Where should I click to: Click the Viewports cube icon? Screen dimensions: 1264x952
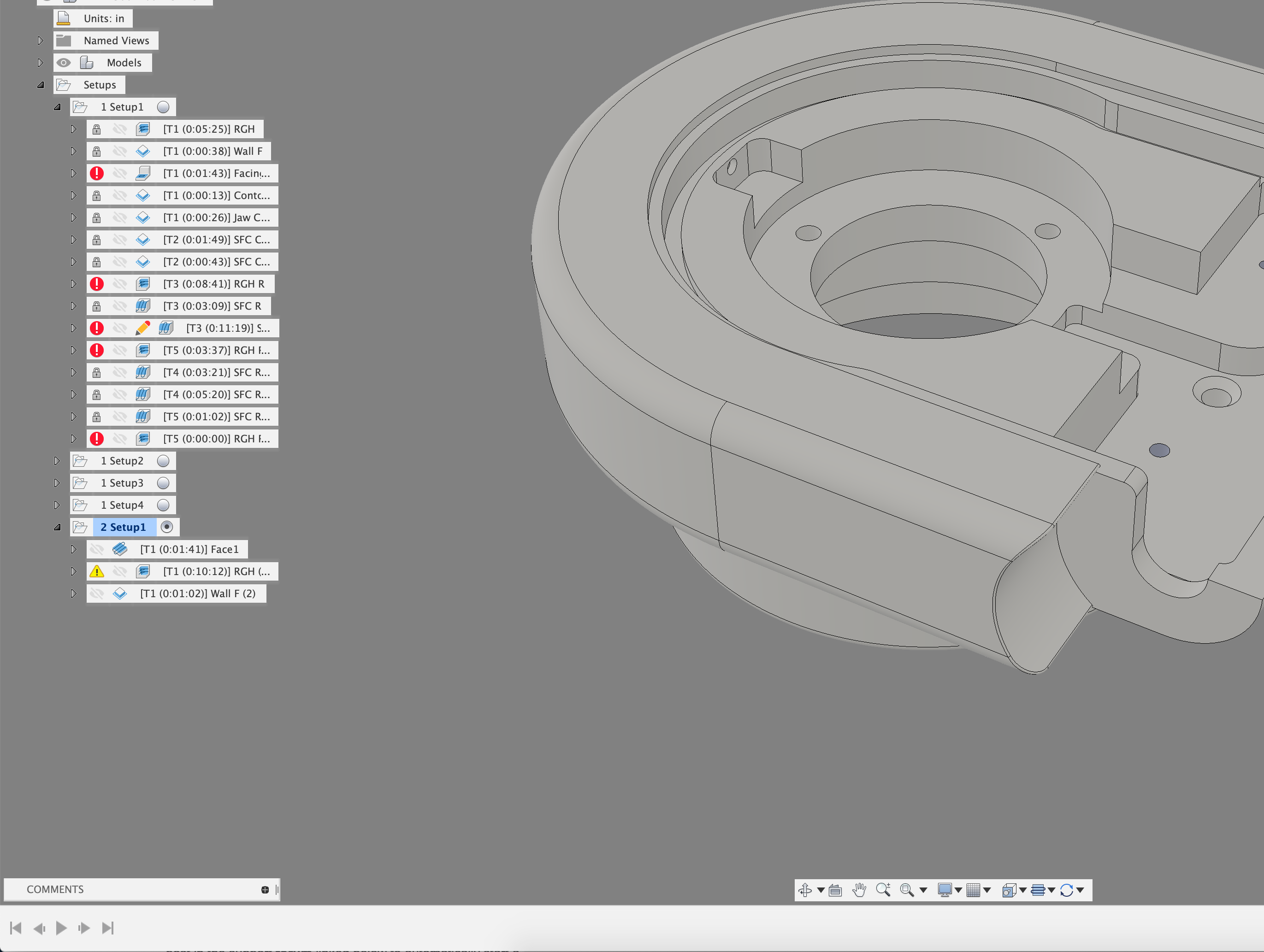click(x=1009, y=890)
